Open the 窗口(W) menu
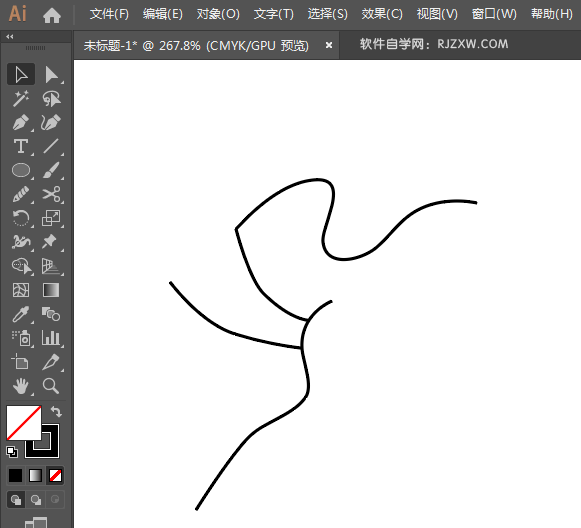 coord(494,14)
